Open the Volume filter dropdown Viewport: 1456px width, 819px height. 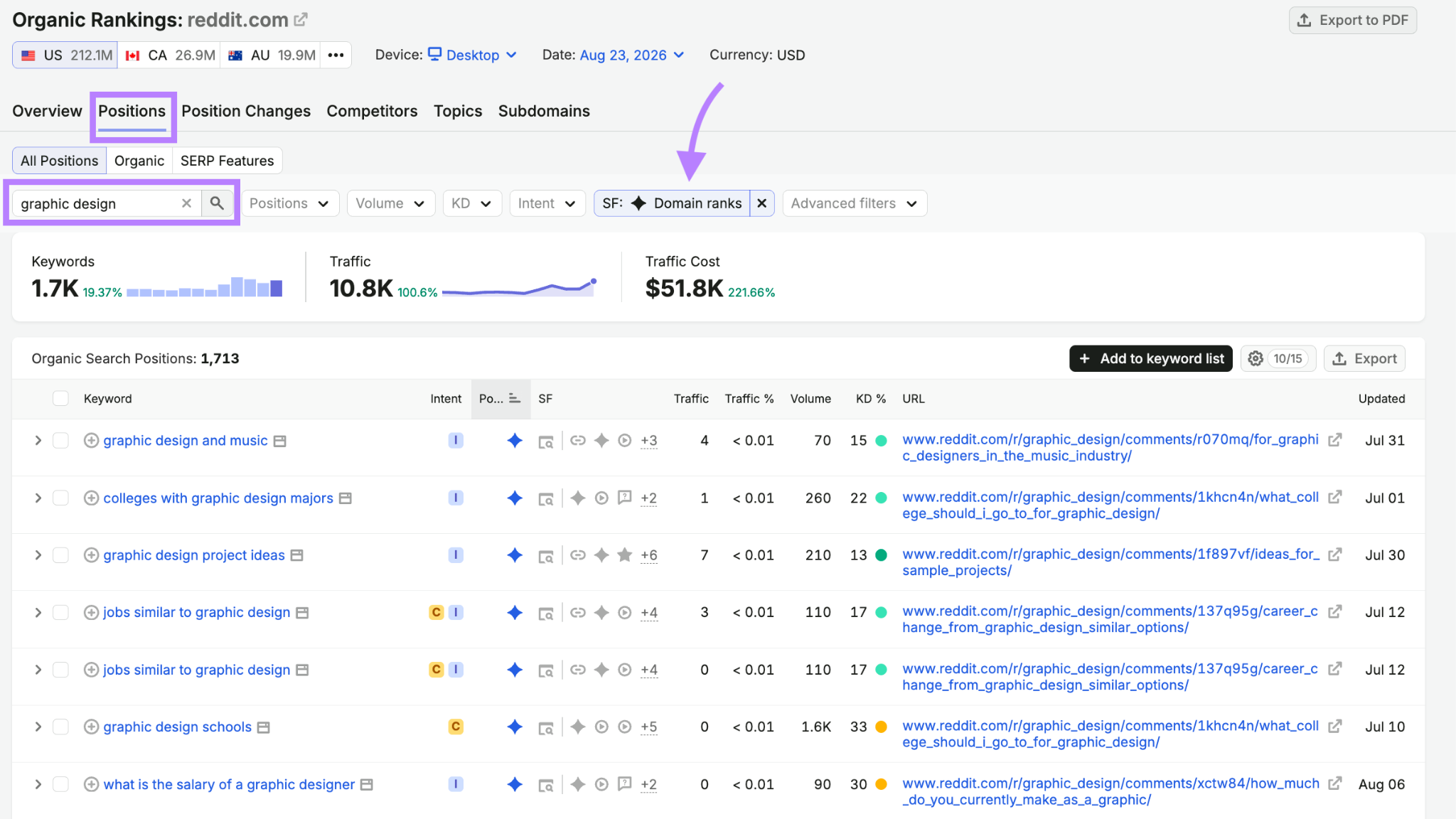click(390, 203)
